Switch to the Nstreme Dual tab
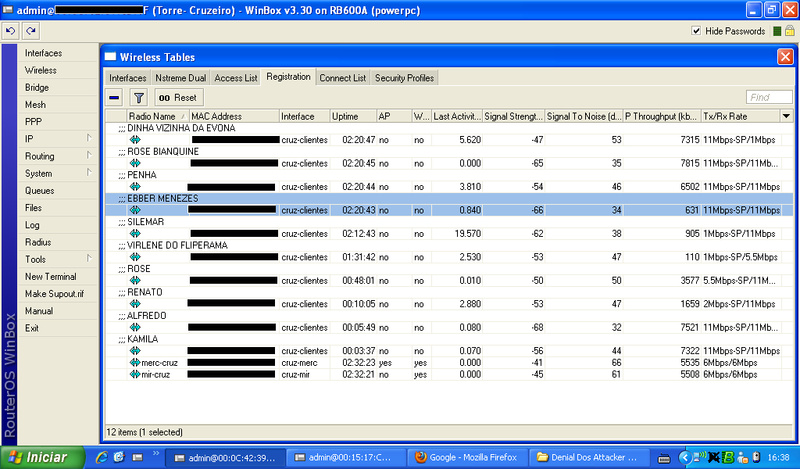800x469 pixels. click(181, 78)
